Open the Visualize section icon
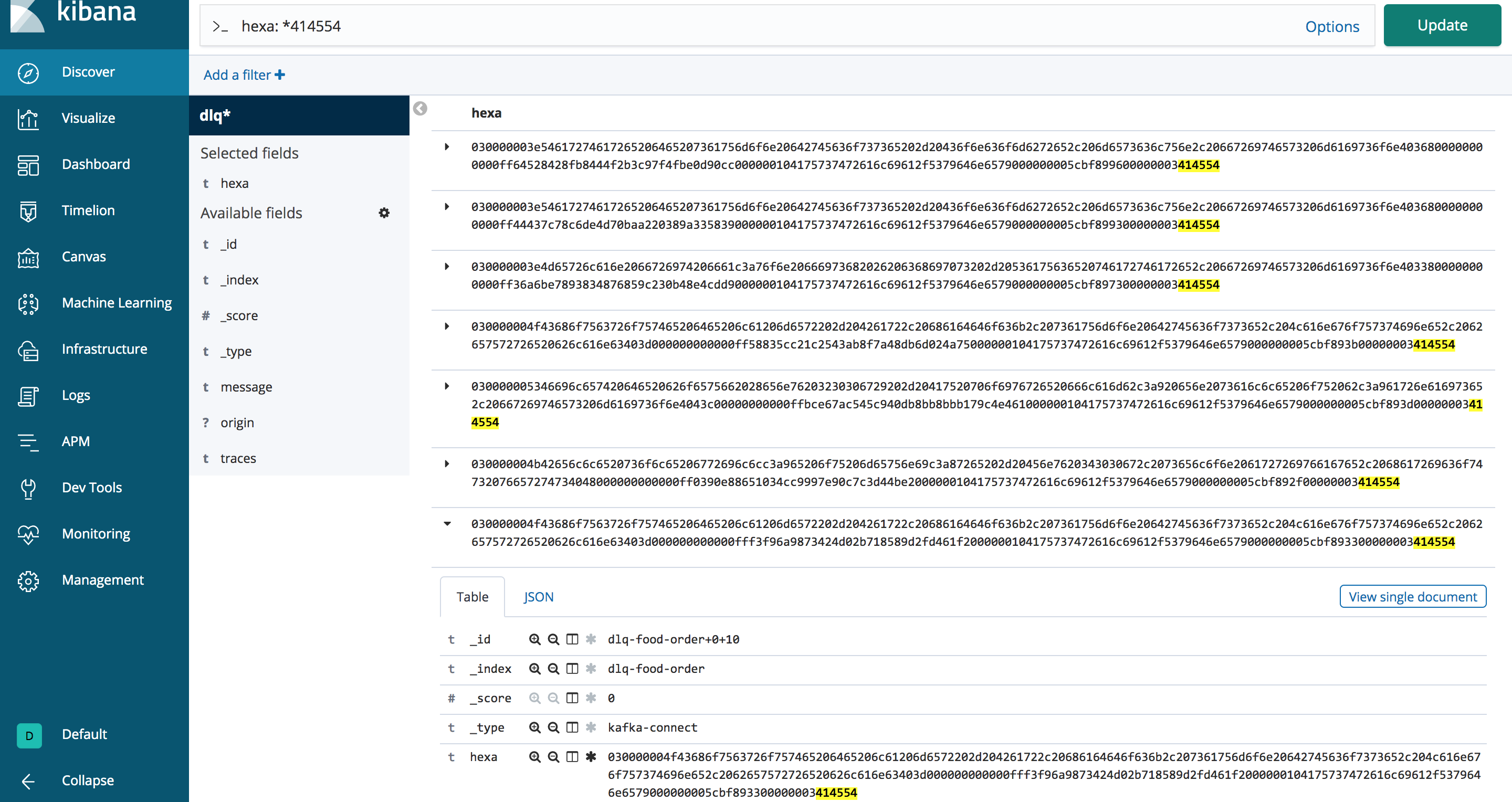Screen dimensions: 1512x802 [x=28, y=118]
